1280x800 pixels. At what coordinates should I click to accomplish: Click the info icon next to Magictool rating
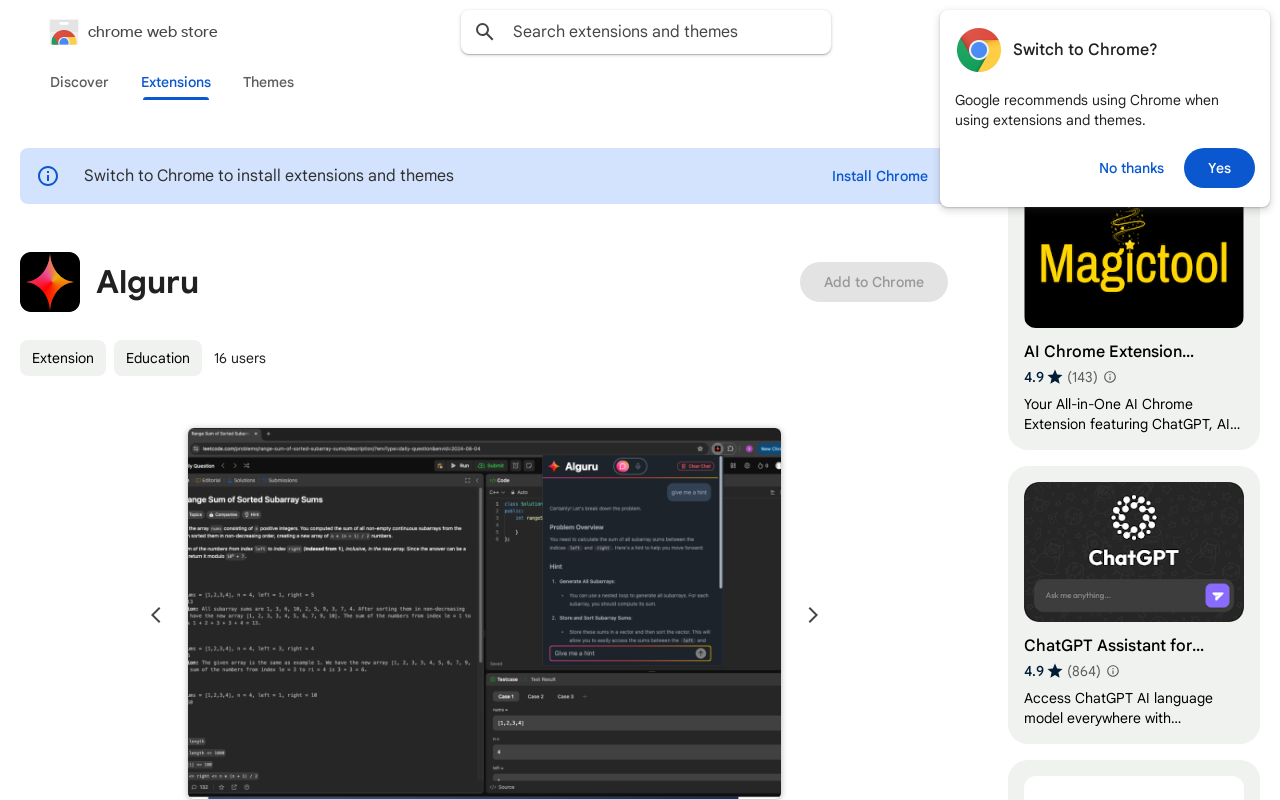point(1110,377)
